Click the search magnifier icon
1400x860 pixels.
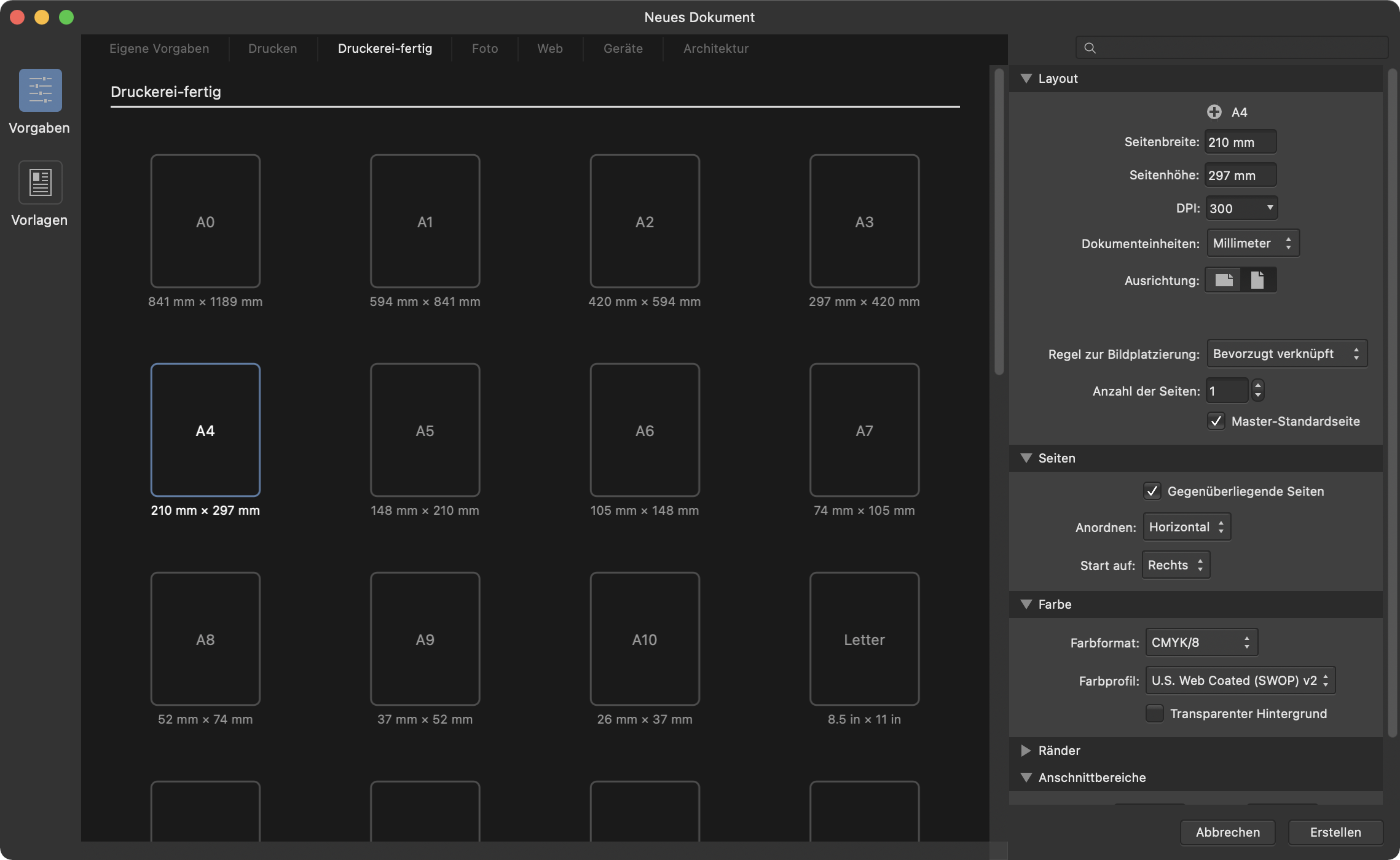click(1090, 48)
